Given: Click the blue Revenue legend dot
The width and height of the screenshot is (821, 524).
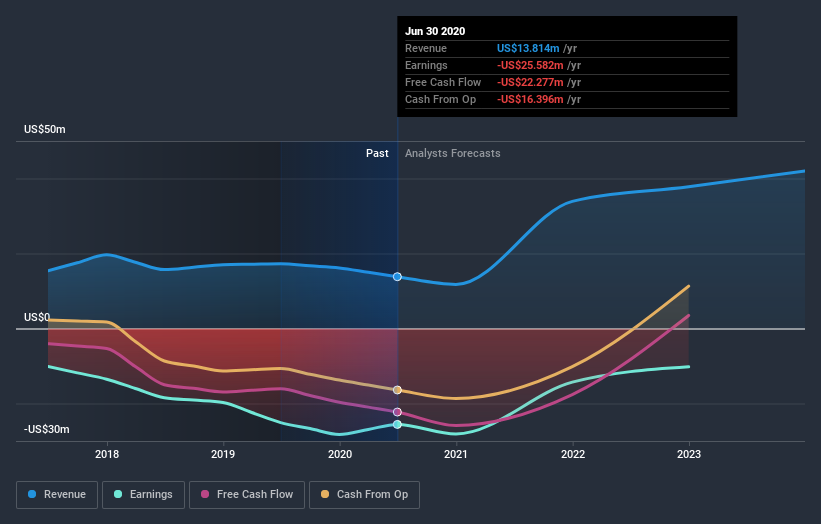Looking at the screenshot, I should [x=32, y=494].
